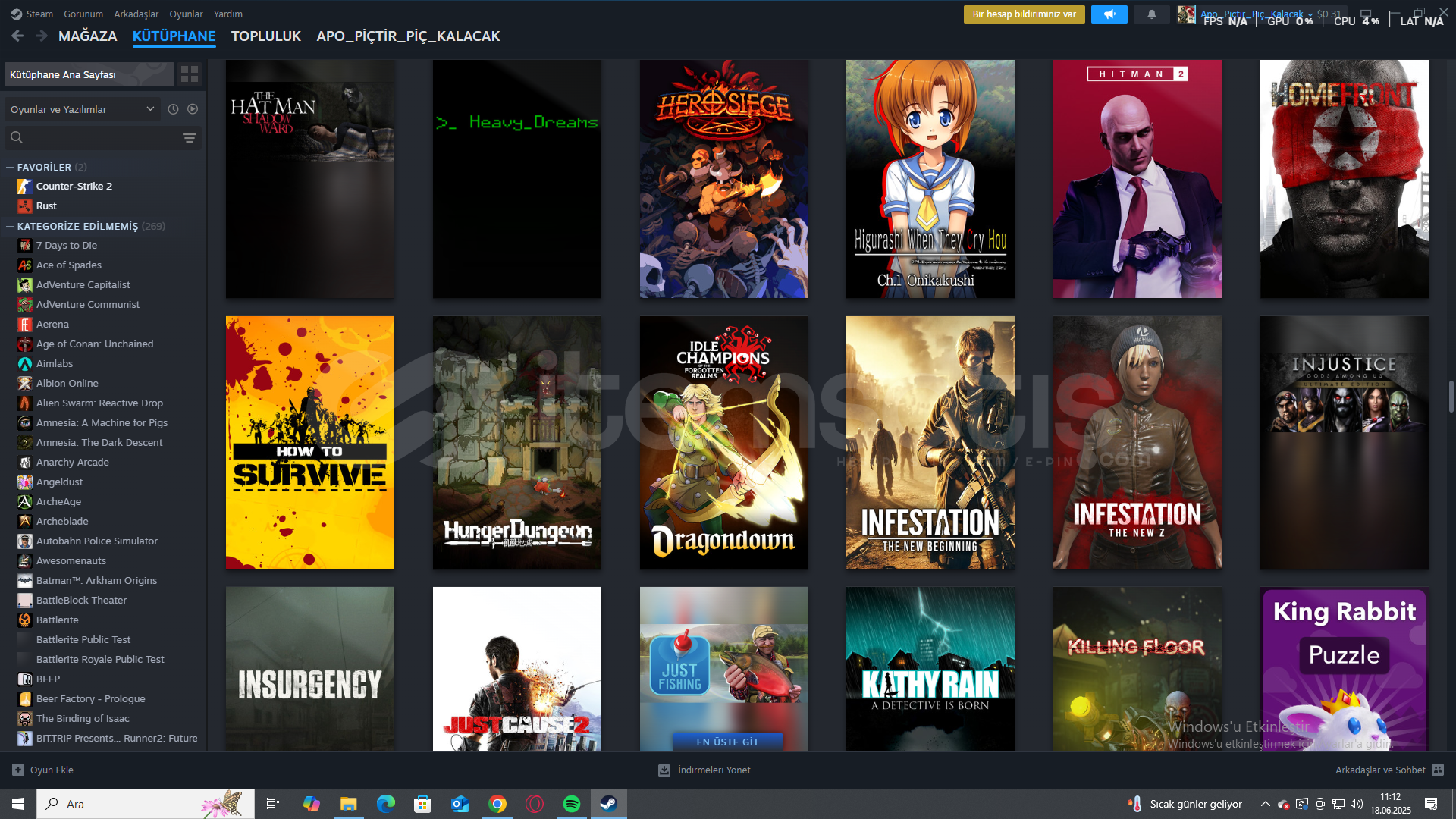Click the library vertical scrollbar thumb
This screenshot has width=1456, height=819.
pos(1451,396)
